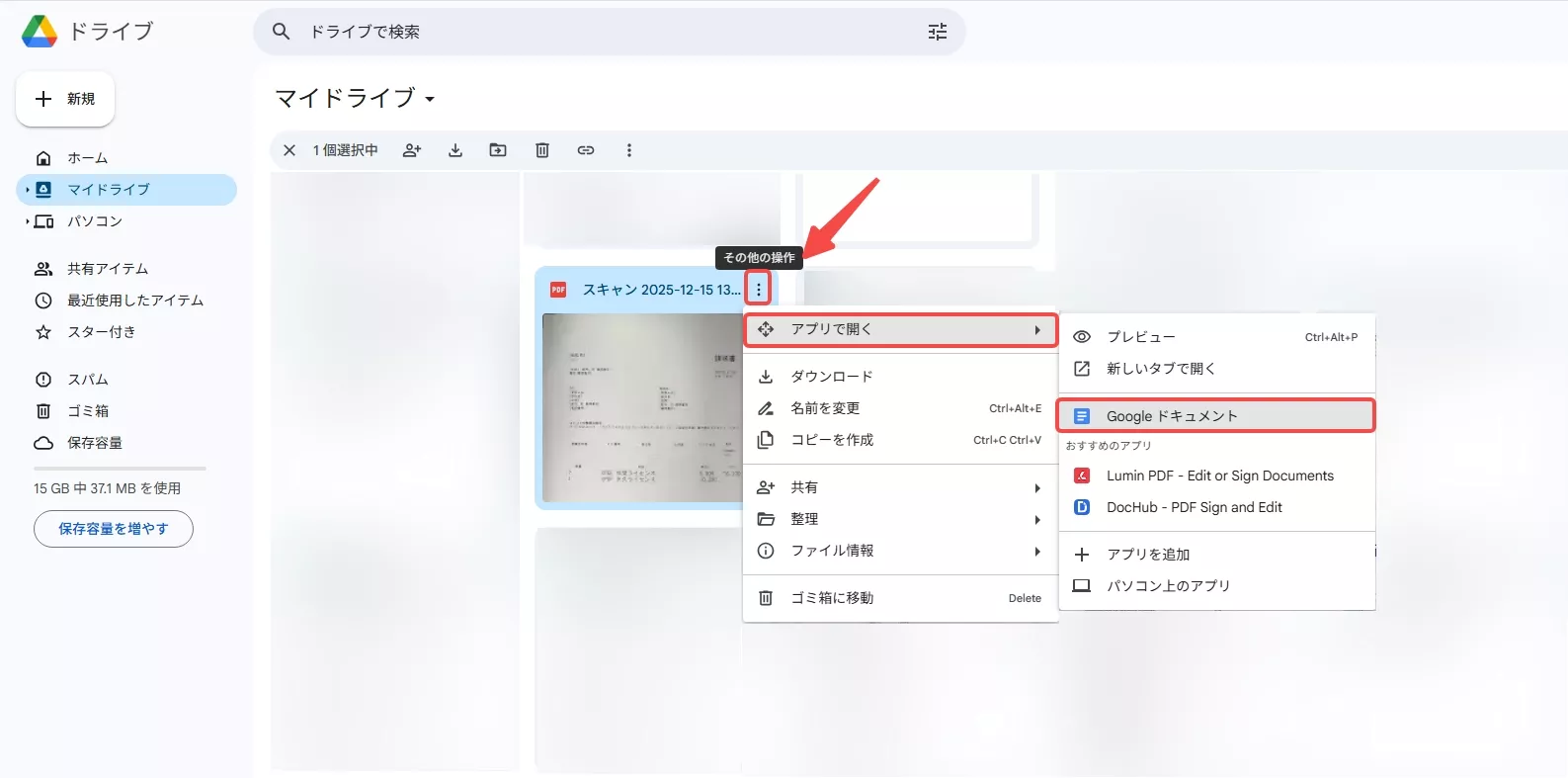
Task: Click the Google Drive logo
Action: click(x=40, y=32)
